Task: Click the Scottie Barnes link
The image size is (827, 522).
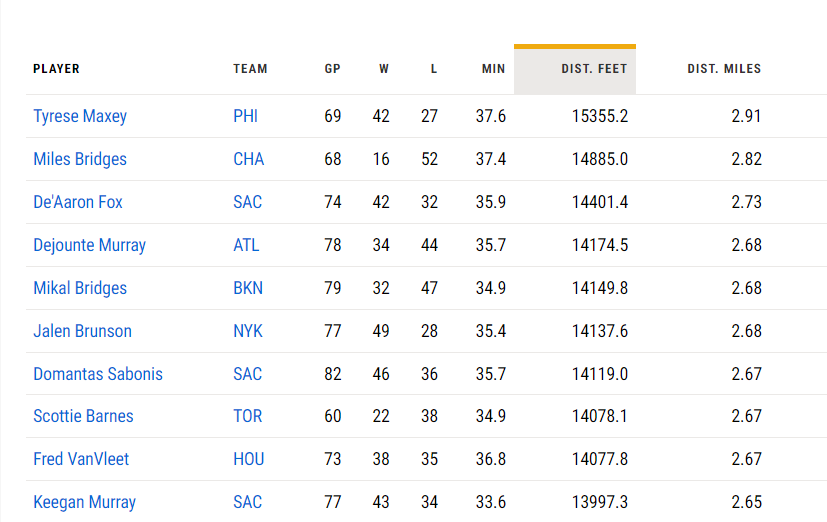Action: click(x=83, y=416)
